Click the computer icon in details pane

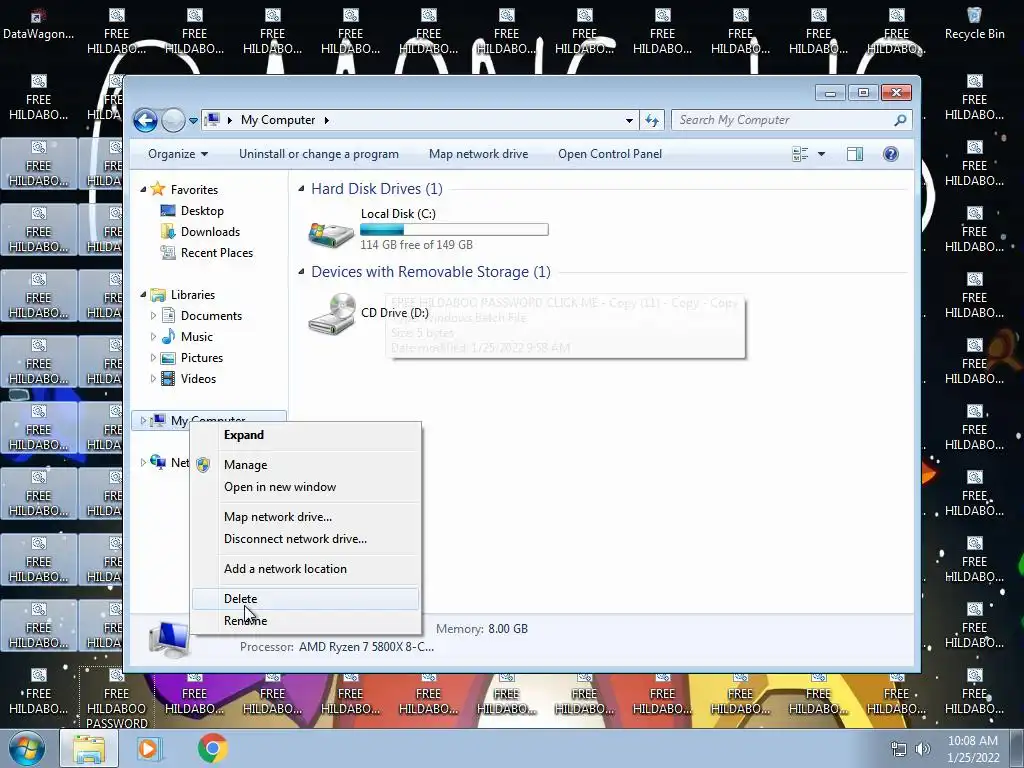tap(168, 639)
